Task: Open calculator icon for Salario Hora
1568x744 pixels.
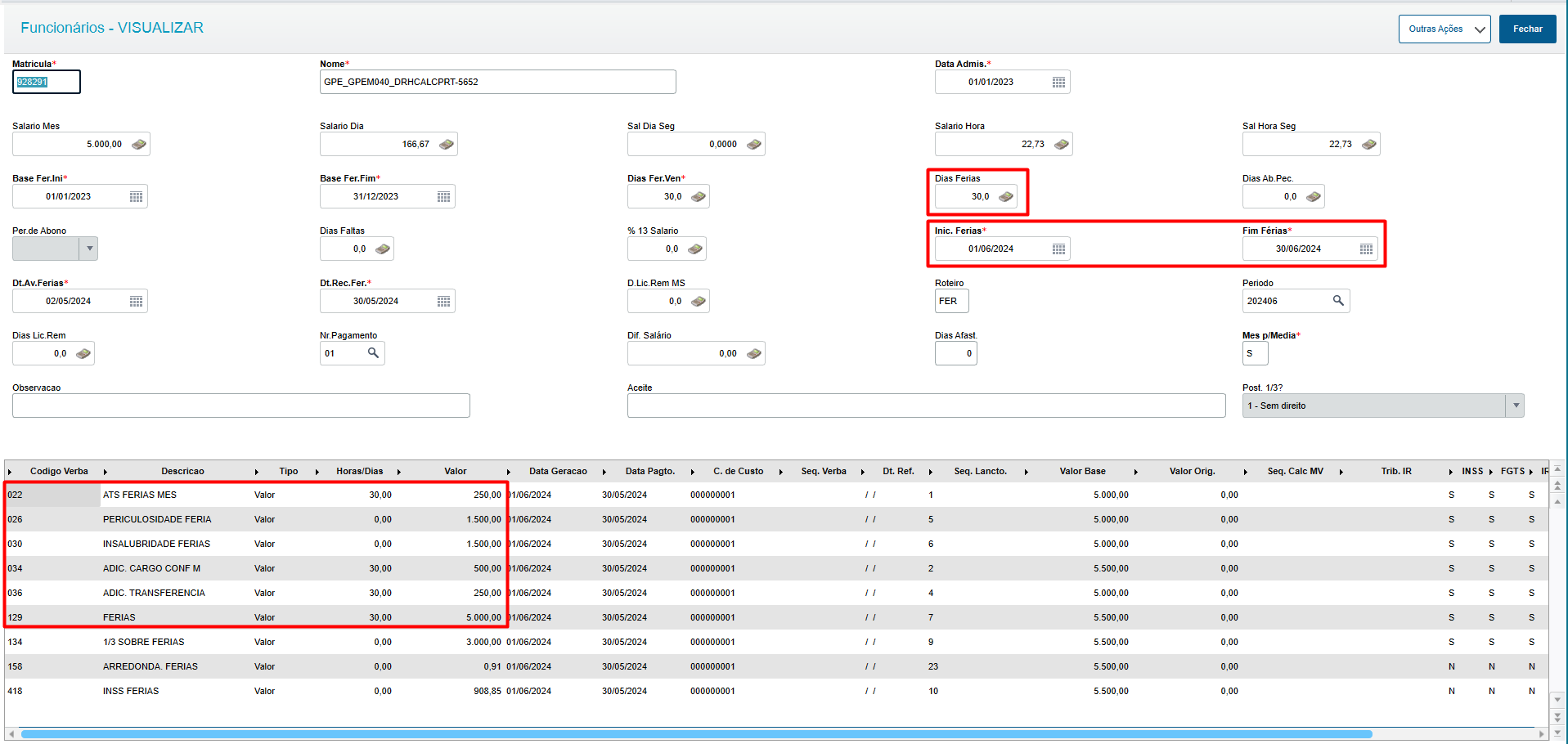Action: tap(1062, 144)
